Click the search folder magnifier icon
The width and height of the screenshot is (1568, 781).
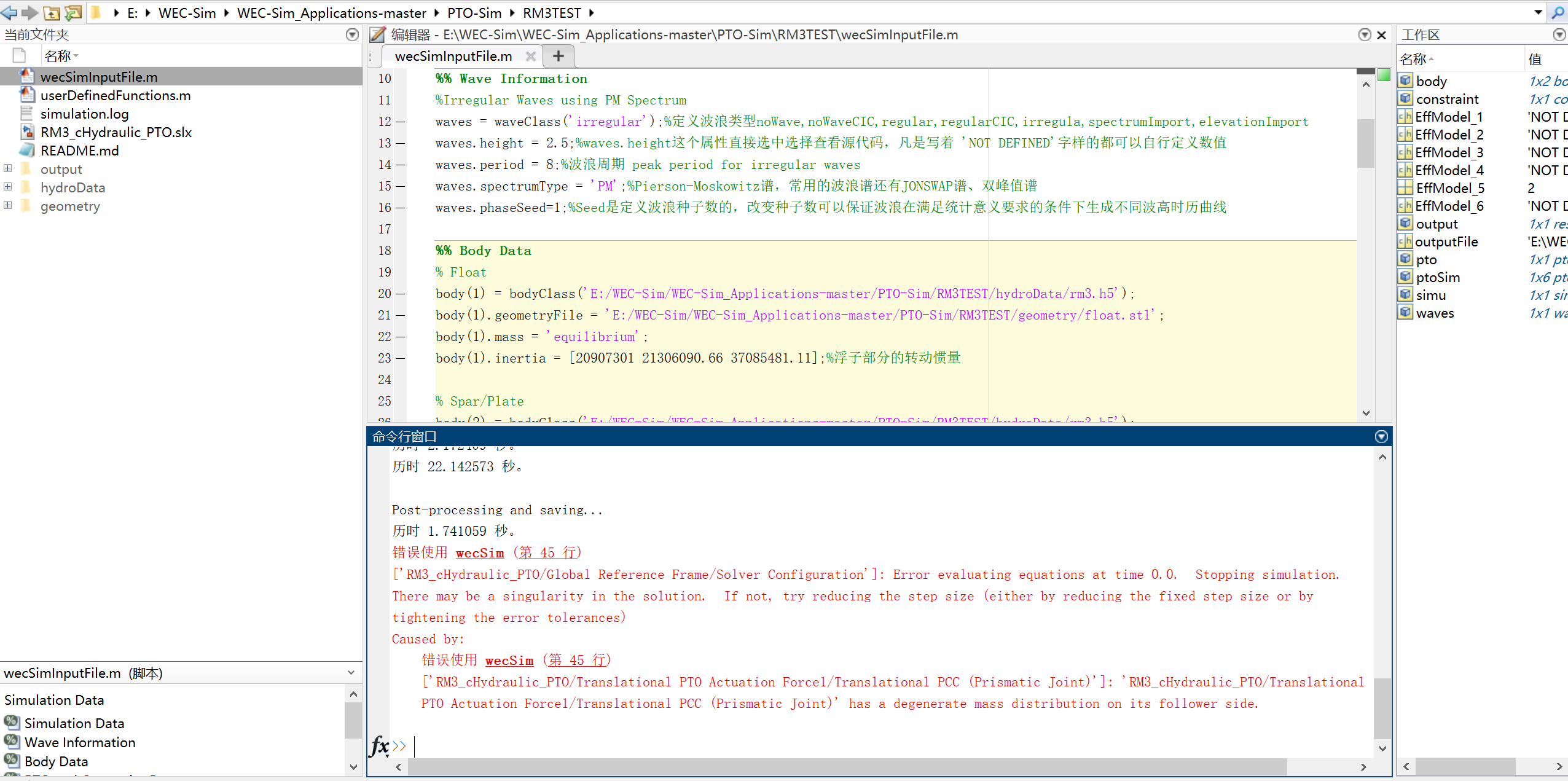(x=1558, y=12)
